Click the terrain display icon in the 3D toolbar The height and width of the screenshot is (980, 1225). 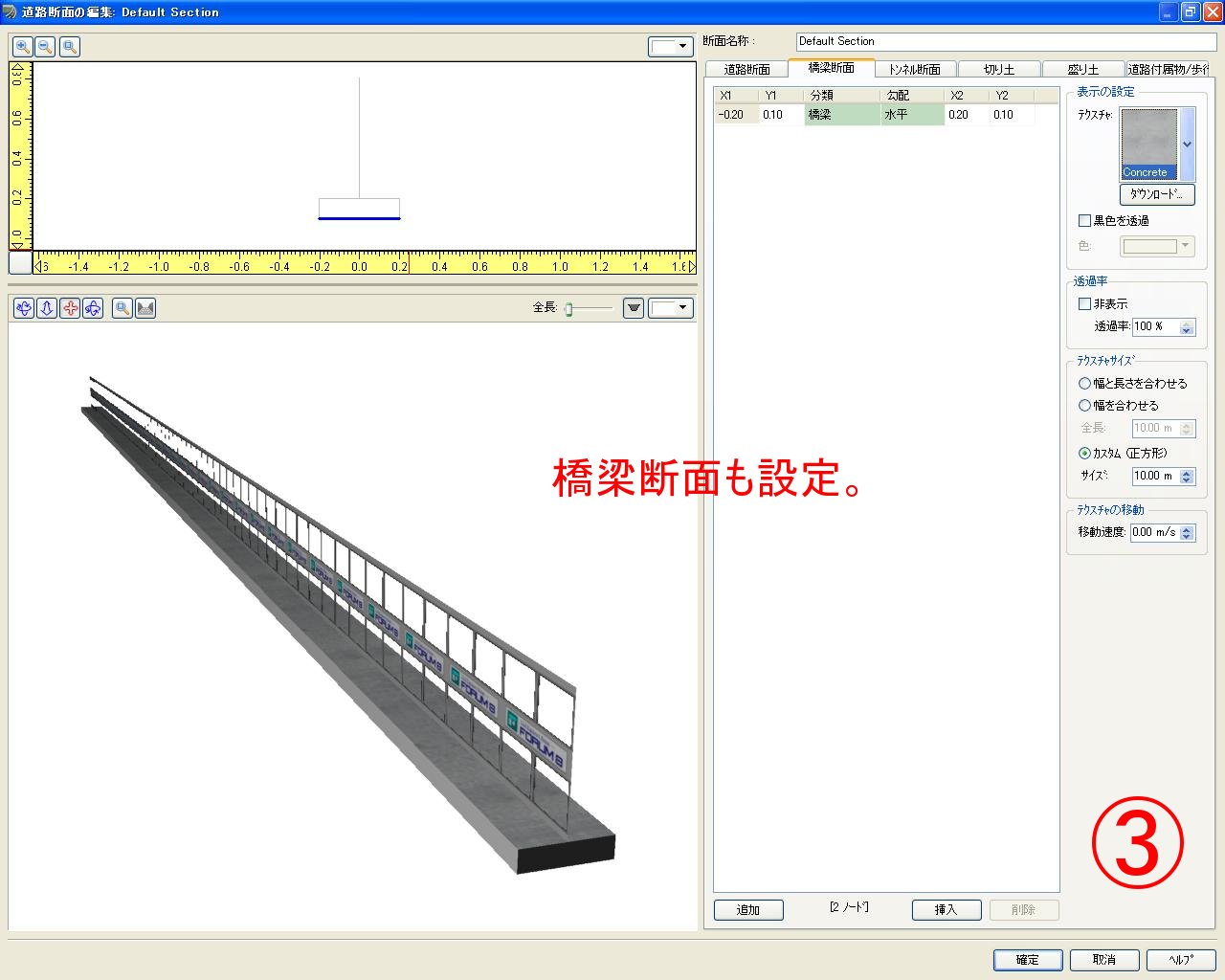point(145,308)
